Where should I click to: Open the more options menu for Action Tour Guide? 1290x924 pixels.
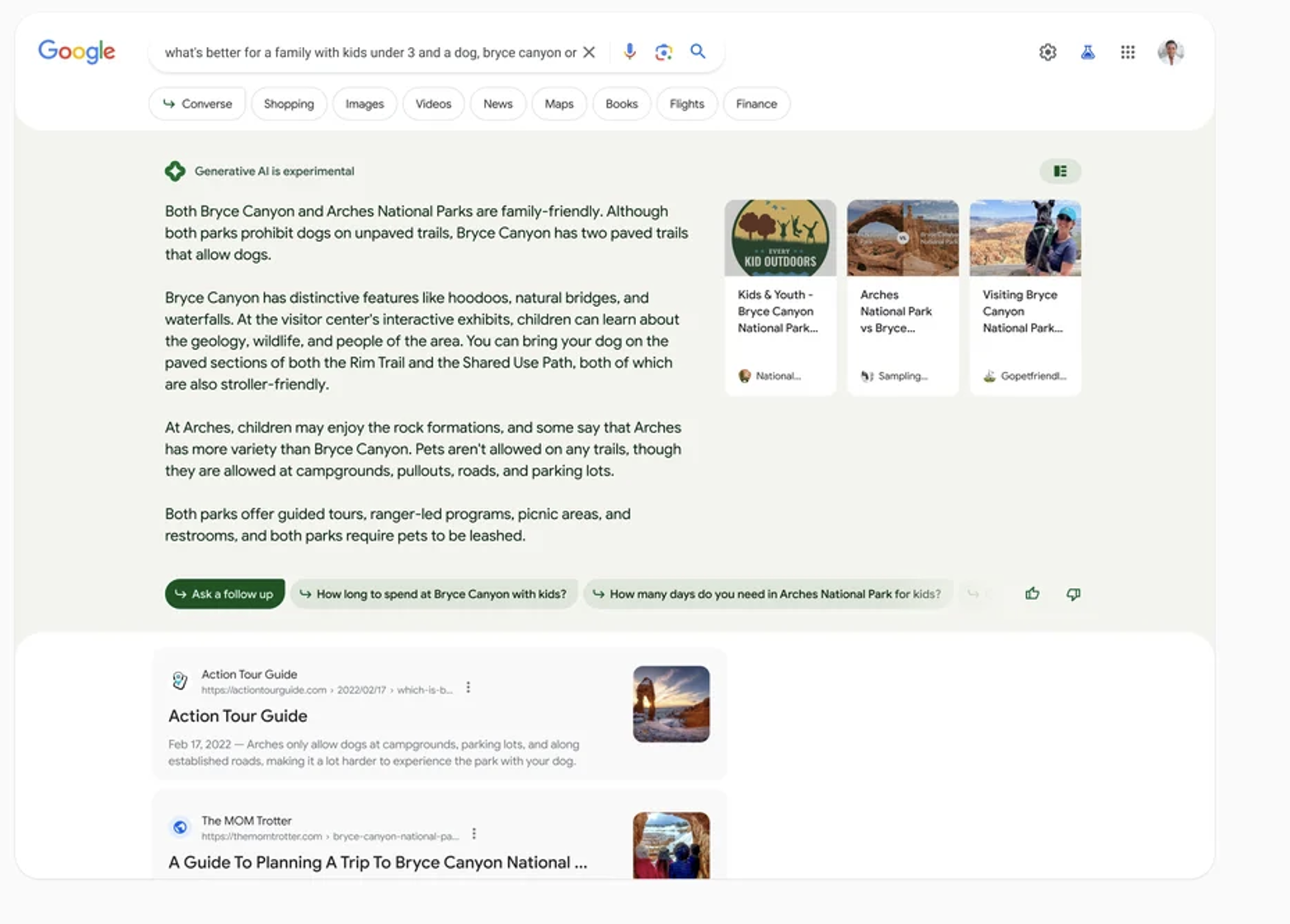(x=468, y=687)
